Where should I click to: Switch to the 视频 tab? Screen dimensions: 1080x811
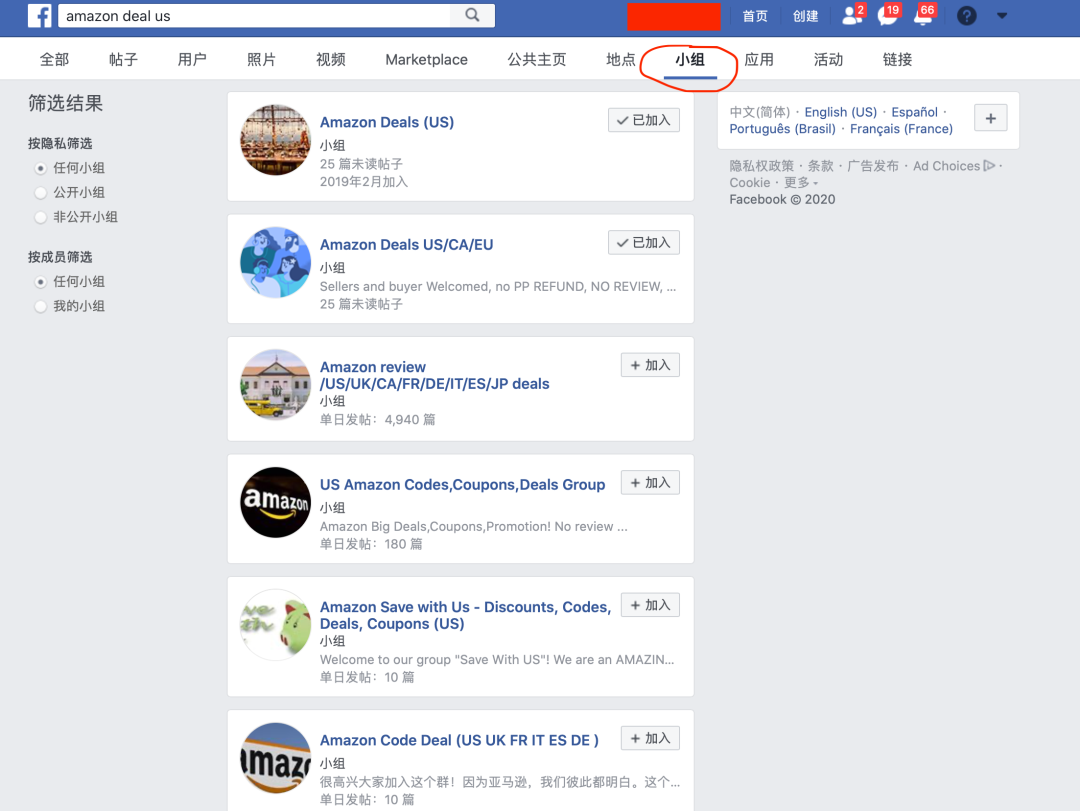tap(331, 59)
